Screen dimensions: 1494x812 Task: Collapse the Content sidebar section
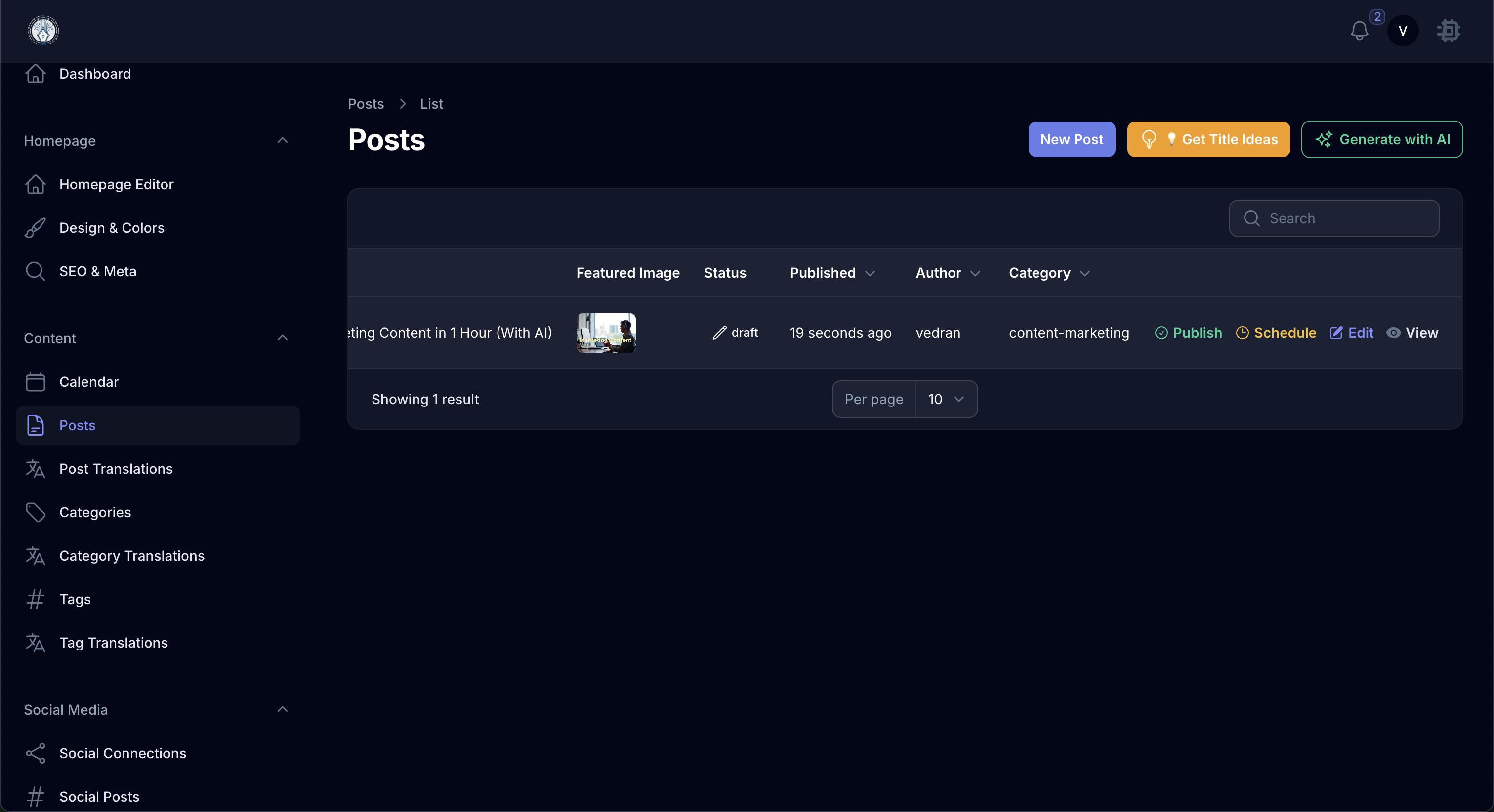[283, 338]
